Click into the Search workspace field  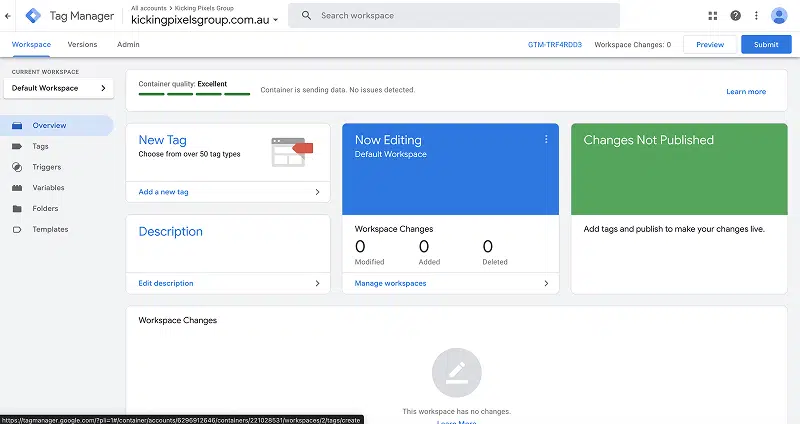pos(454,16)
